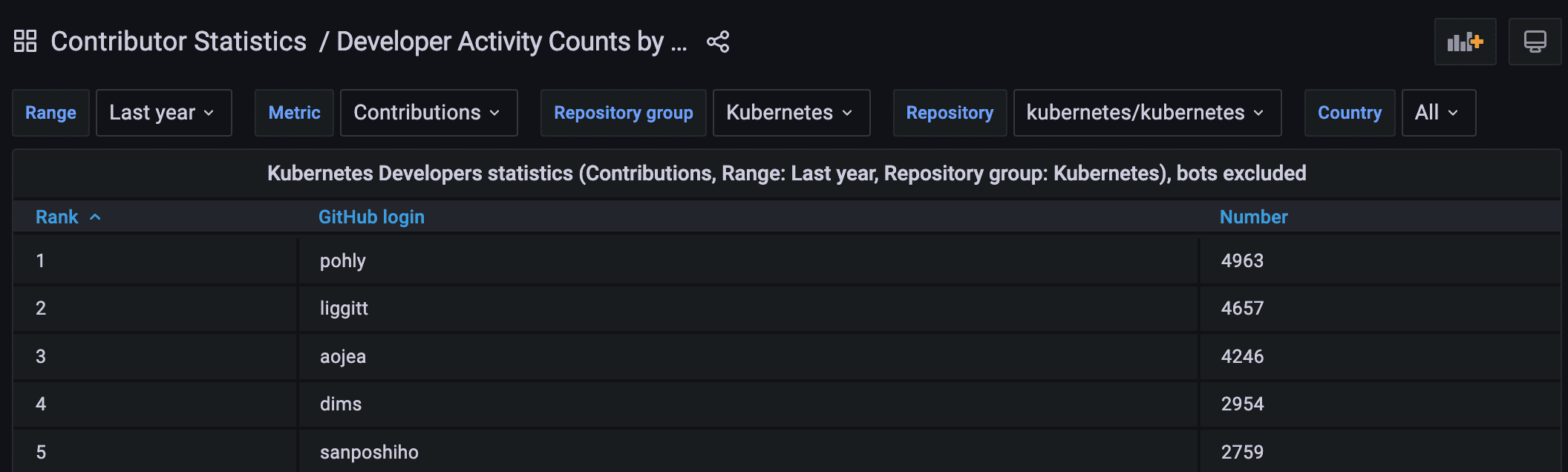
Task: Open the dashboards grid icon
Action: pyautogui.click(x=25, y=42)
